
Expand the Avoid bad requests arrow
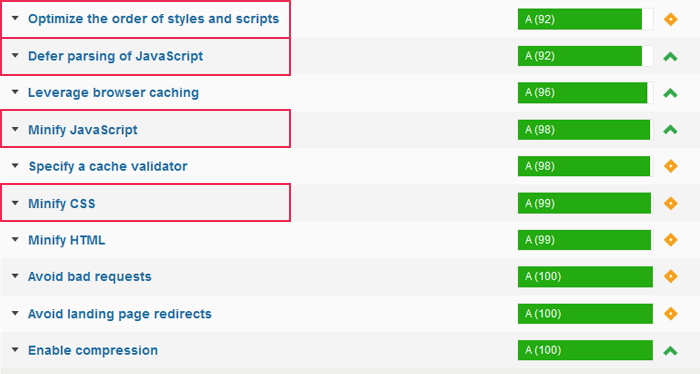coord(15,276)
